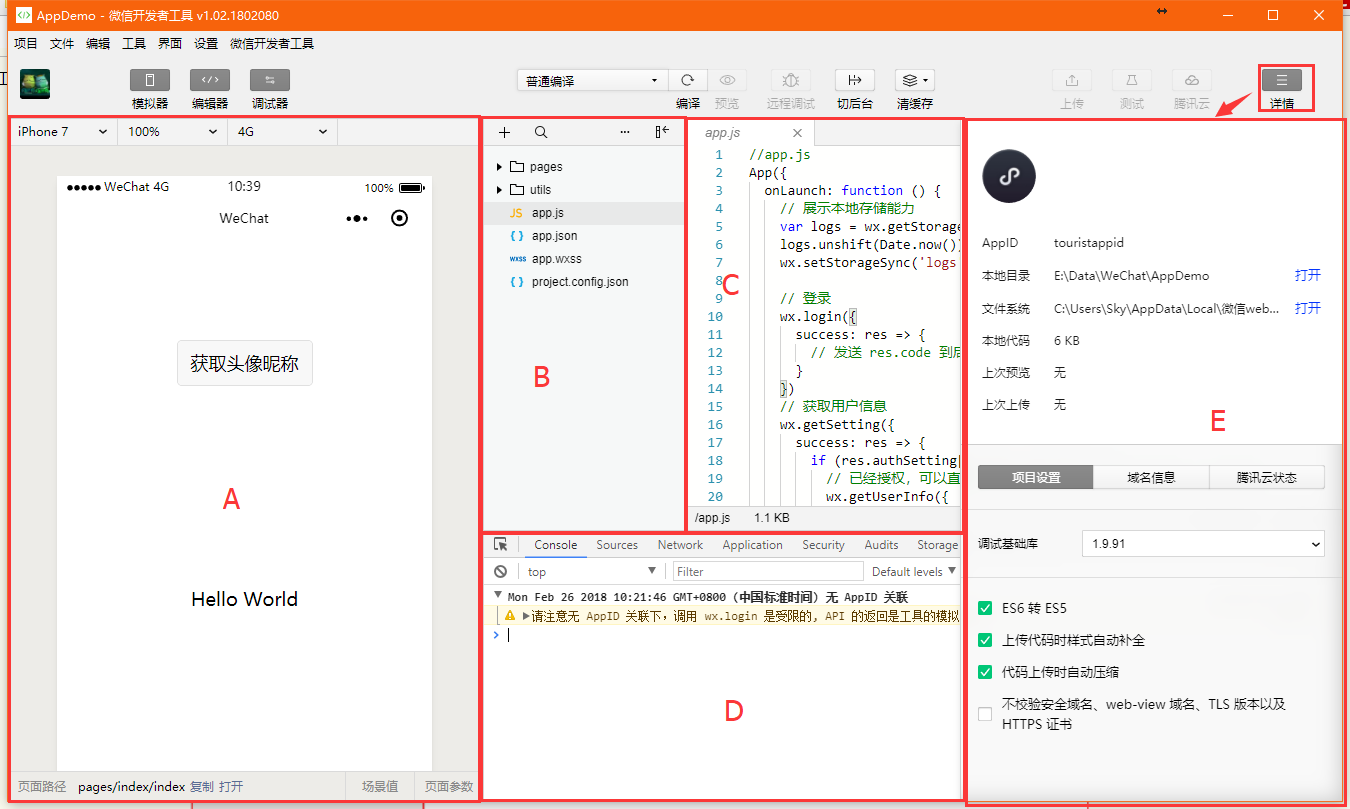Toggle the ES6 转 ES5 checkbox

click(x=986, y=608)
